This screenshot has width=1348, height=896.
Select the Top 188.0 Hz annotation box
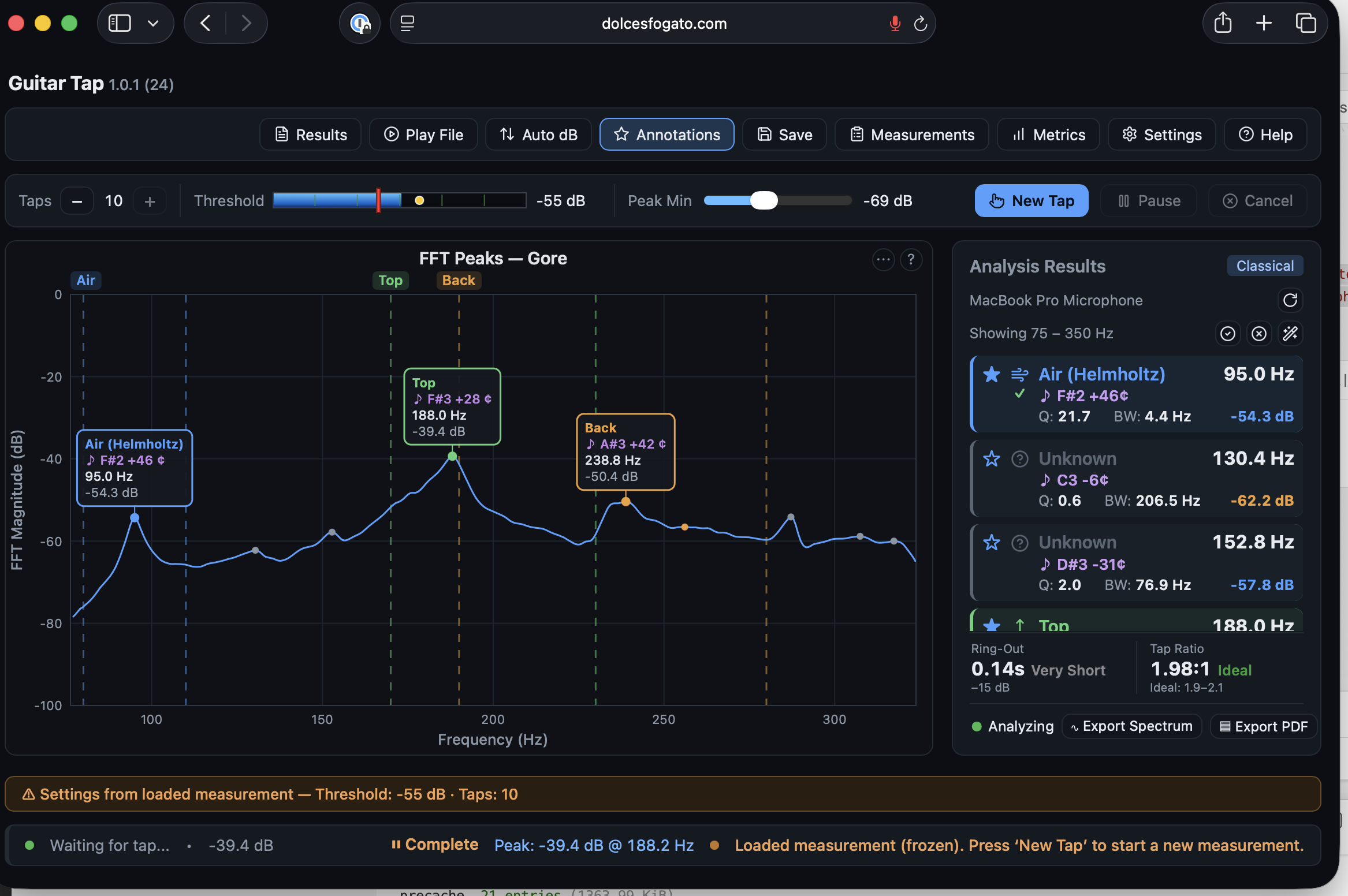click(x=452, y=406)
